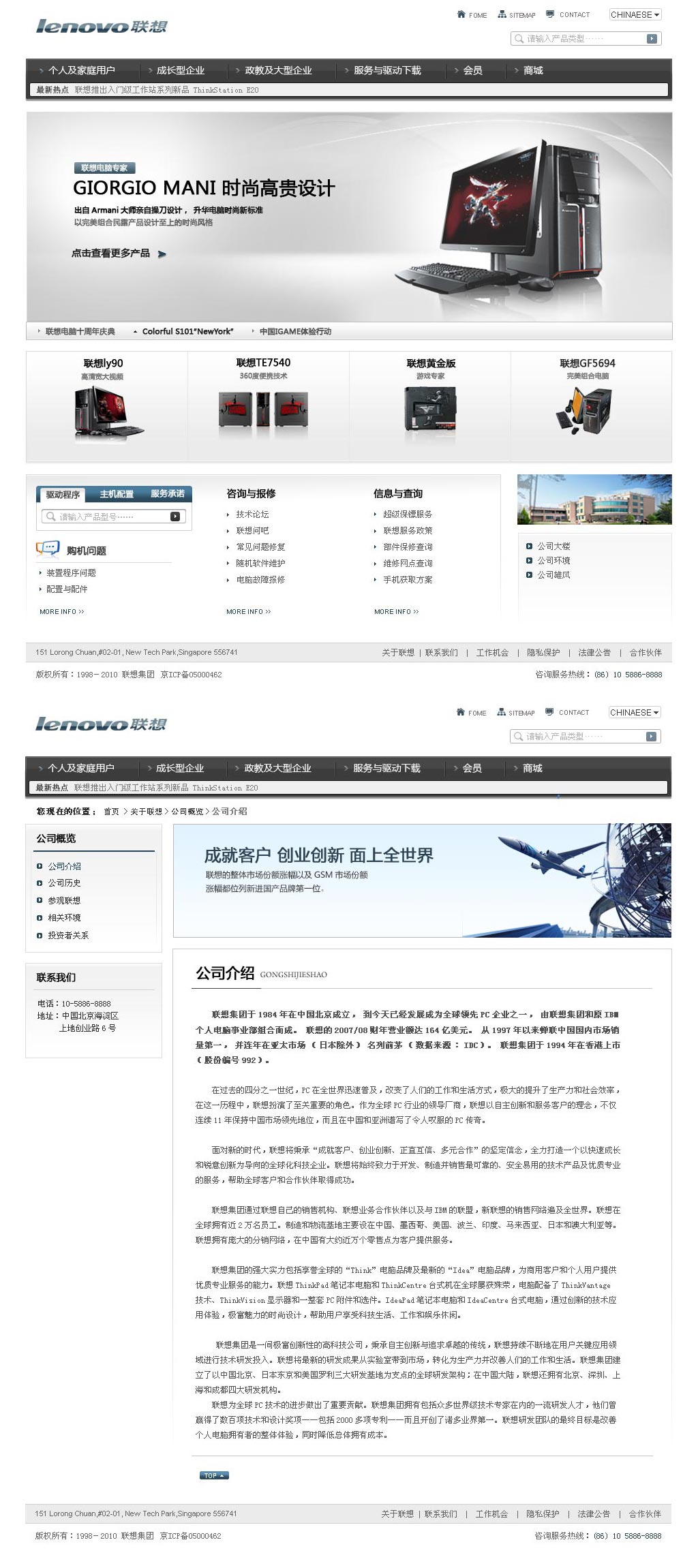Image resolution: width=698 pixels, height=1568 pixels.
Task: Click the arrow icon next to 点击查看更多产品
Action: pyautogui.click(x=162, y=254)
